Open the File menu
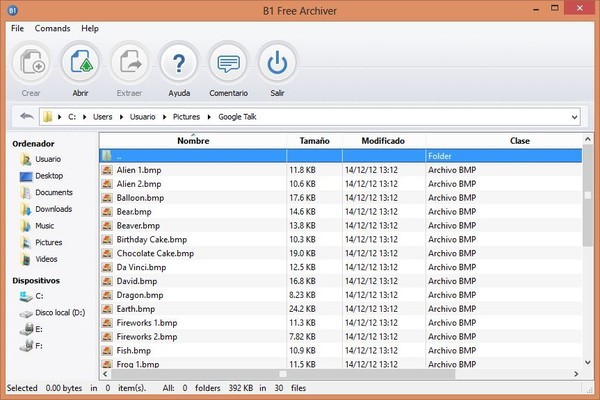 coord(17,28)
